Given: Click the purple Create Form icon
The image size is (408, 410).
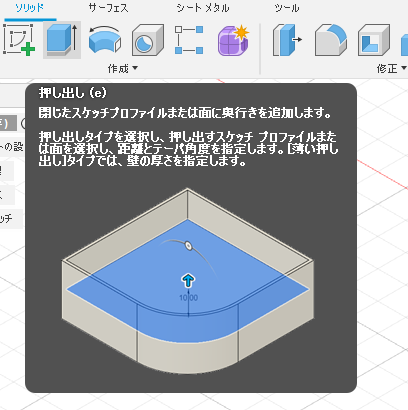Looking at the screenshot, I should coord(234,40).
